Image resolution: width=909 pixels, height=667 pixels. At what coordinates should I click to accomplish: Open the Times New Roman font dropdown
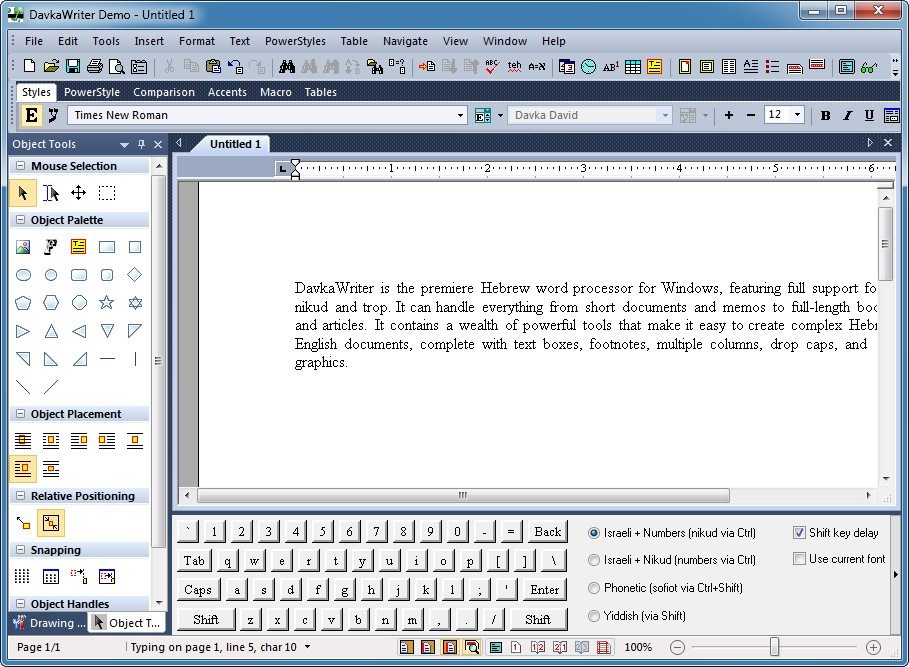point(461,115)
